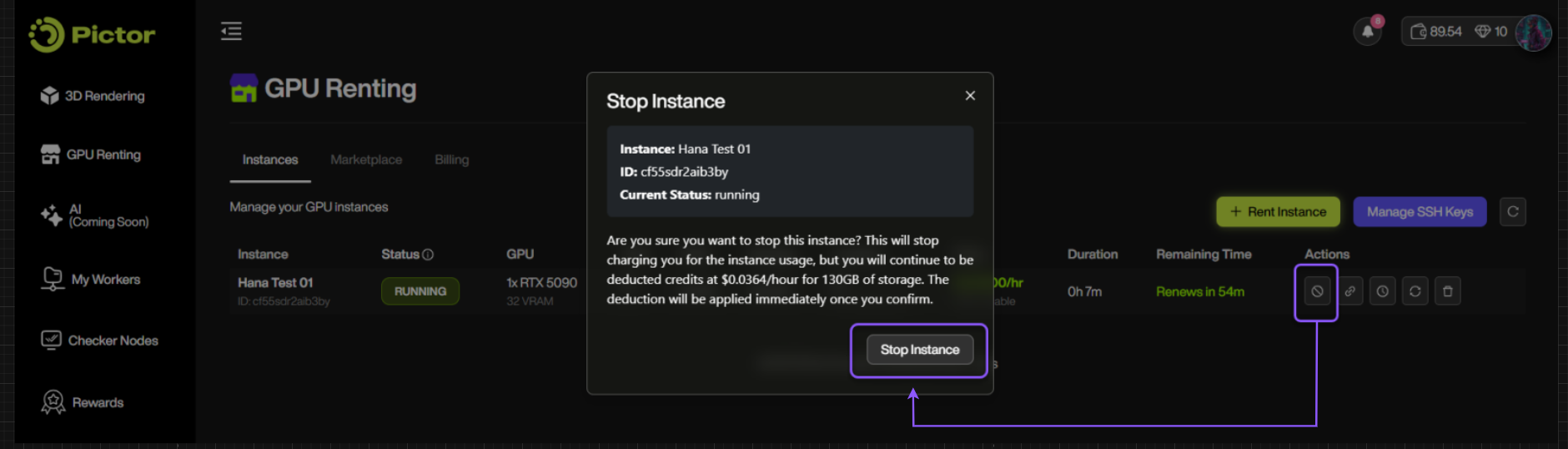The width and height of the screenshot is (1568, 449).
Task: Click the stop instance icon in Actions
Action: pyautogui.click(x=1317, y=291)
